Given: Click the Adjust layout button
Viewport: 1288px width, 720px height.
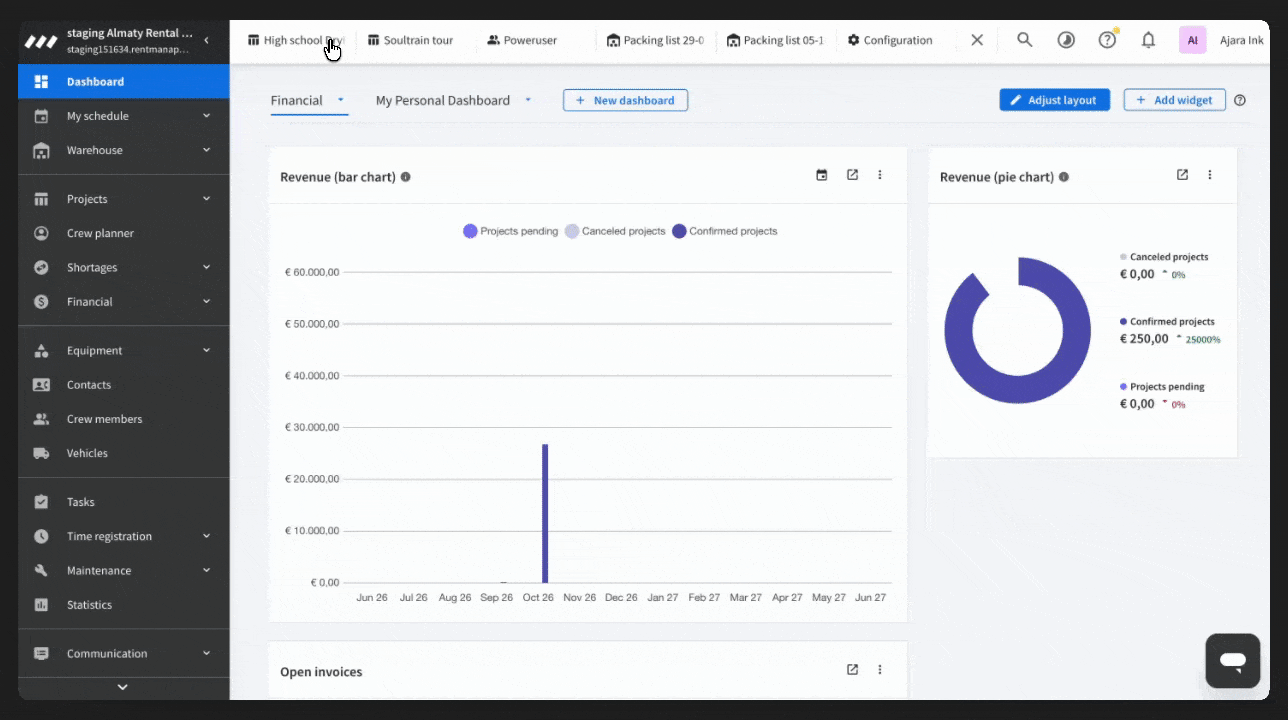Looking at the screenshot, I should (1054, 100).
